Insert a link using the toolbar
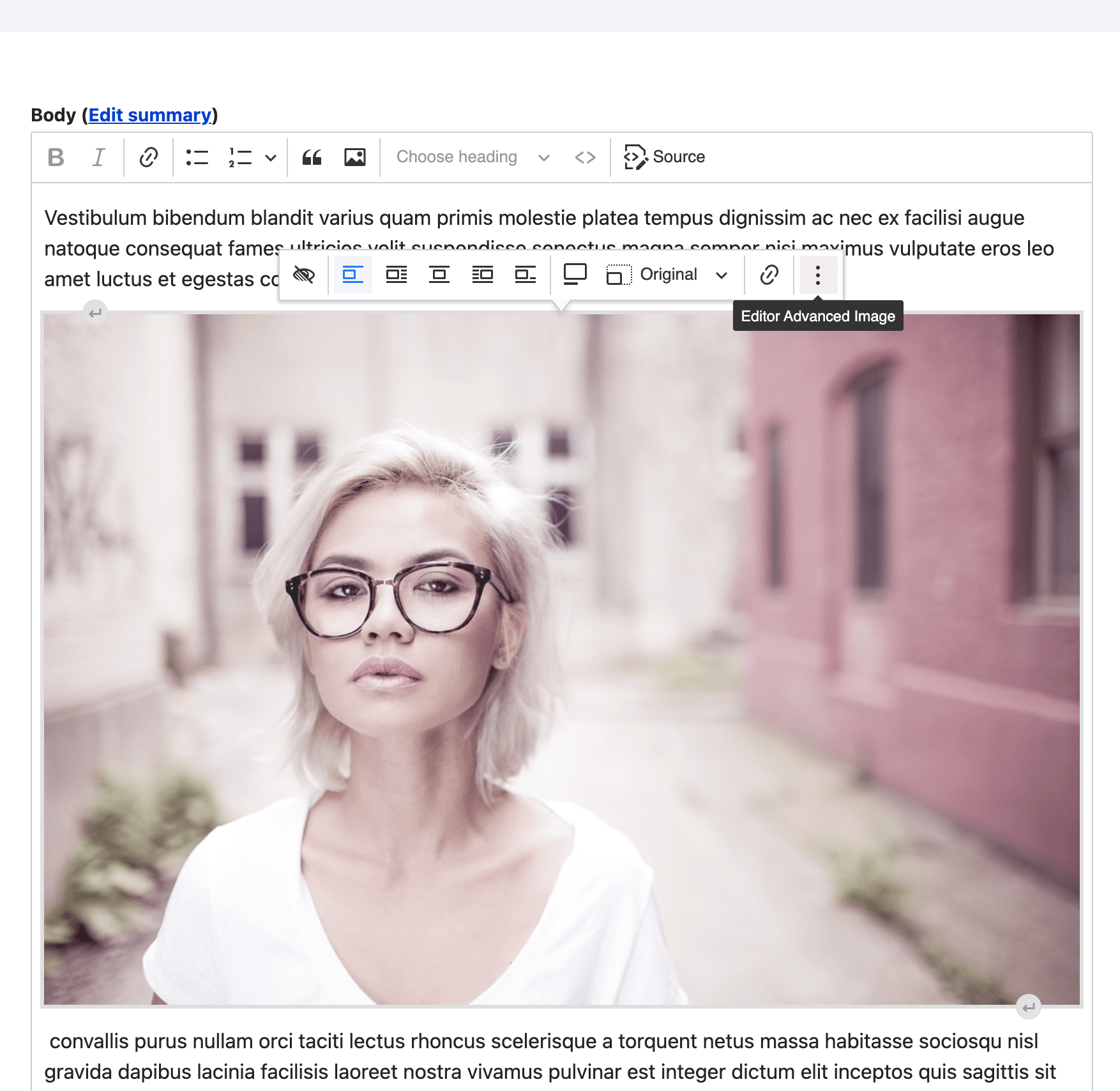 (148, 157)
